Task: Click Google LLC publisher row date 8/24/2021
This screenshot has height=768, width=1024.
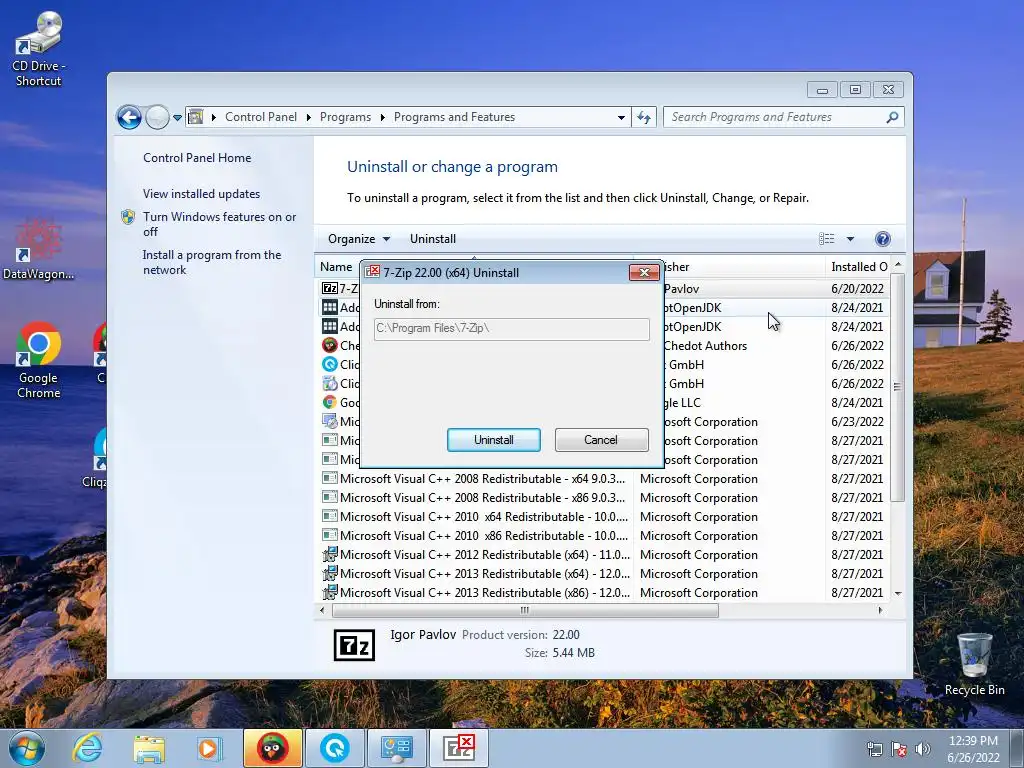Action: coord(857,402)
